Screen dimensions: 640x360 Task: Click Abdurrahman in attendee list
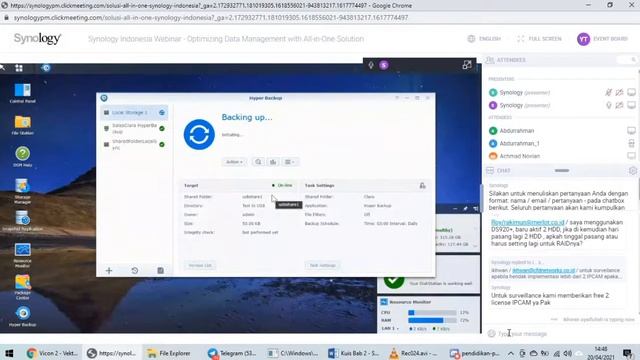[517, 131]
